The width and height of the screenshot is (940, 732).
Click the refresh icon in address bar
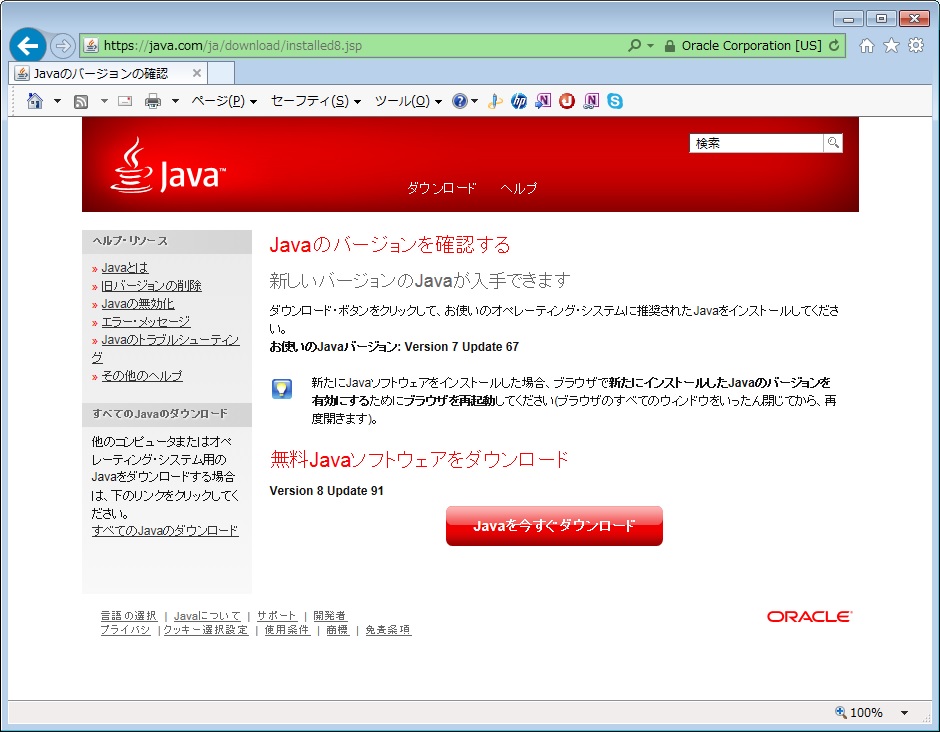point(835,46)
